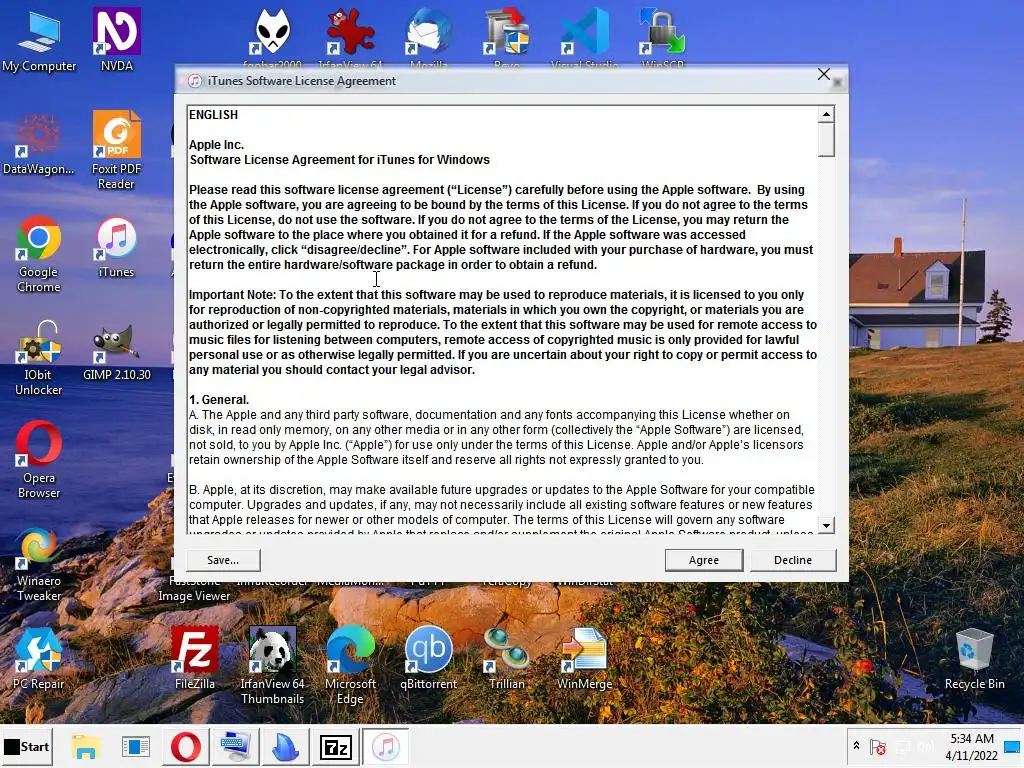
Task: Open My Computer desktop icon
Action: pos(39,41)
